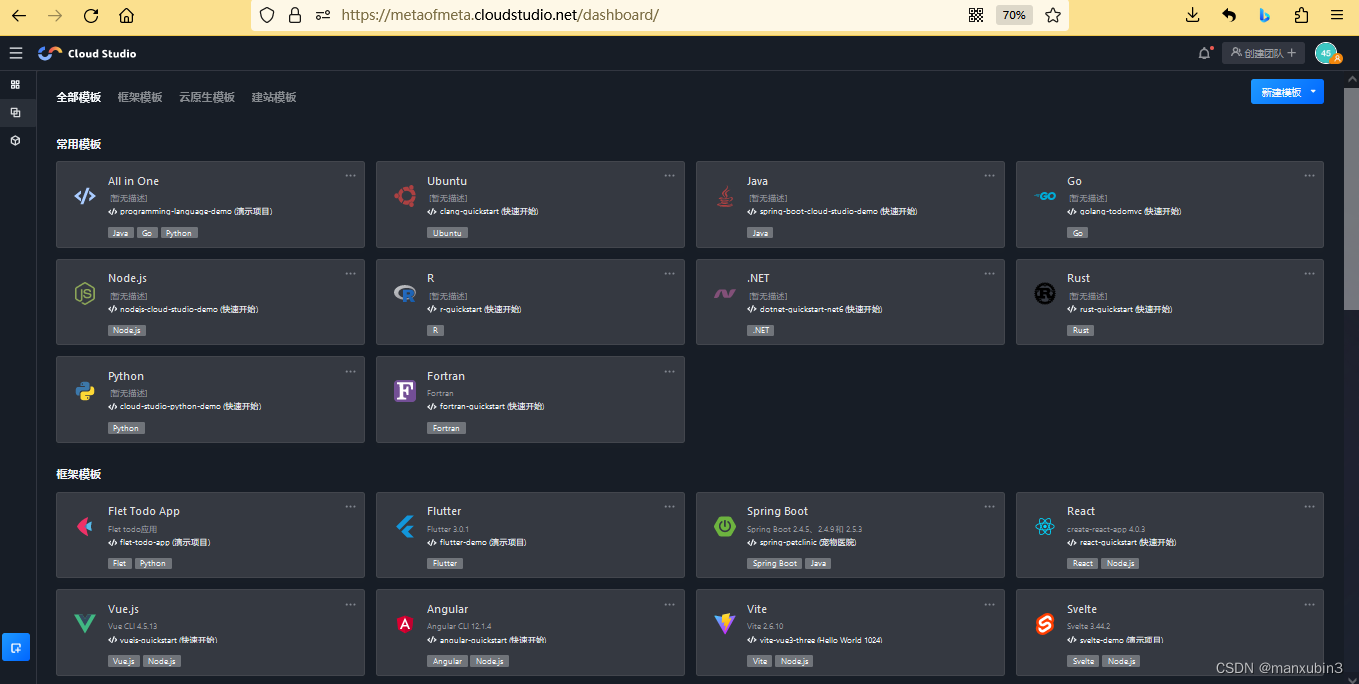Viewport: 1359px width, 684px height.
Task: Open the more menu on React card
Action: point(1309,506)
